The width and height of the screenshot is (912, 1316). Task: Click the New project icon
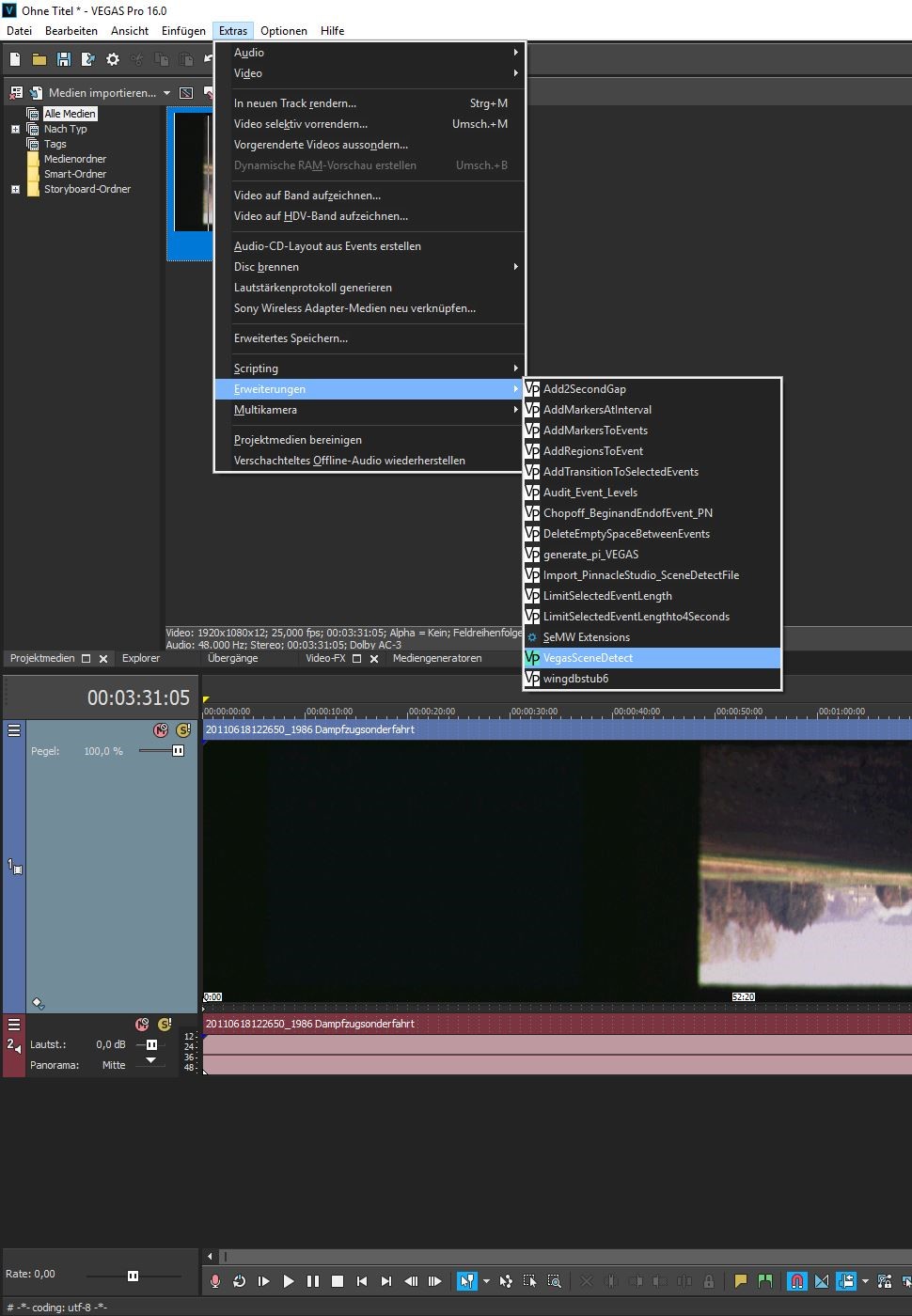(15, 59)
